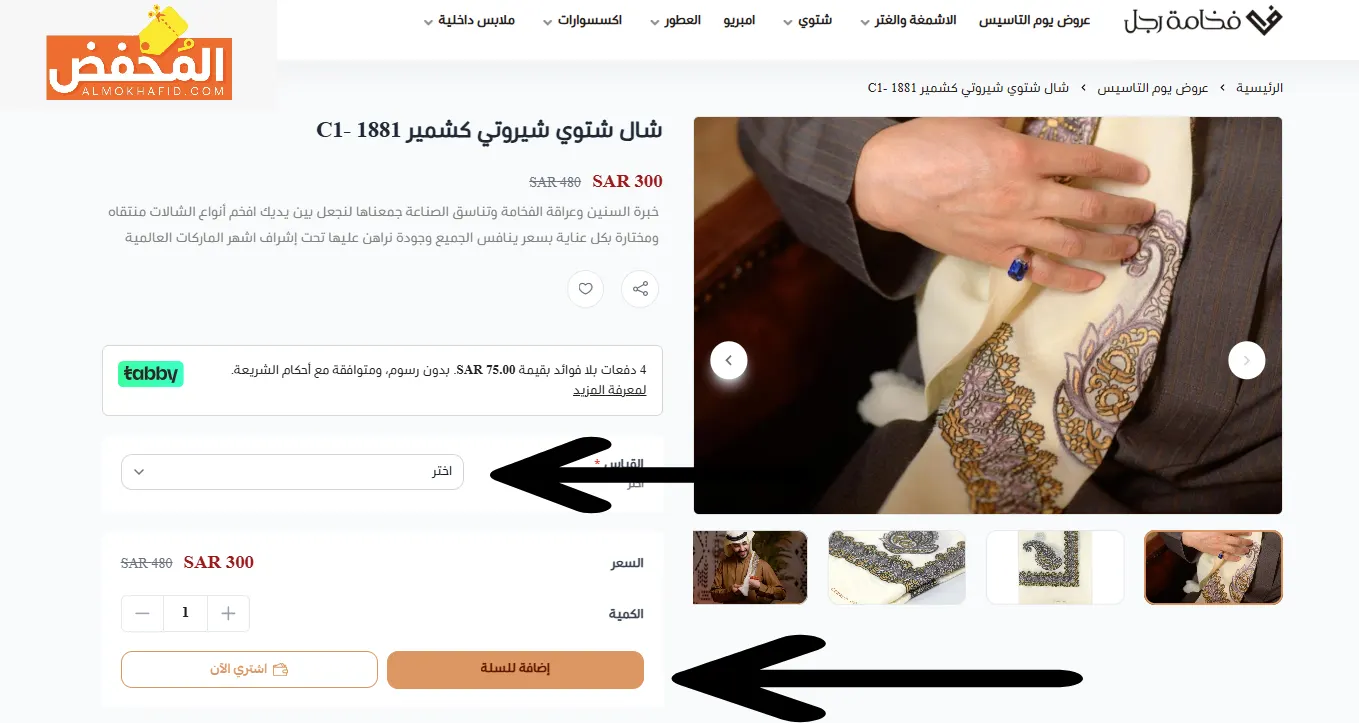Increase quantity with the plus button
The height and width of the screenshot is (723, 1359).
point(228,613)
